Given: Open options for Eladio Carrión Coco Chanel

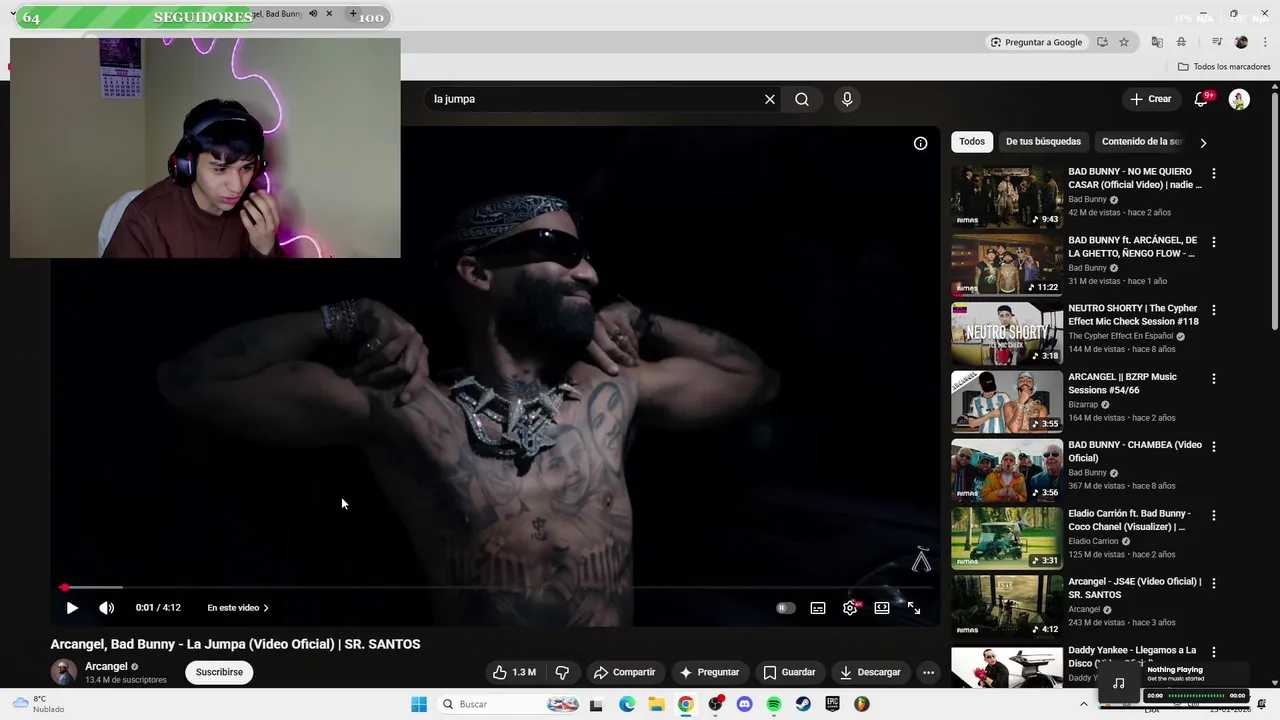Looking at the screenshot, I should point(1214,515).
